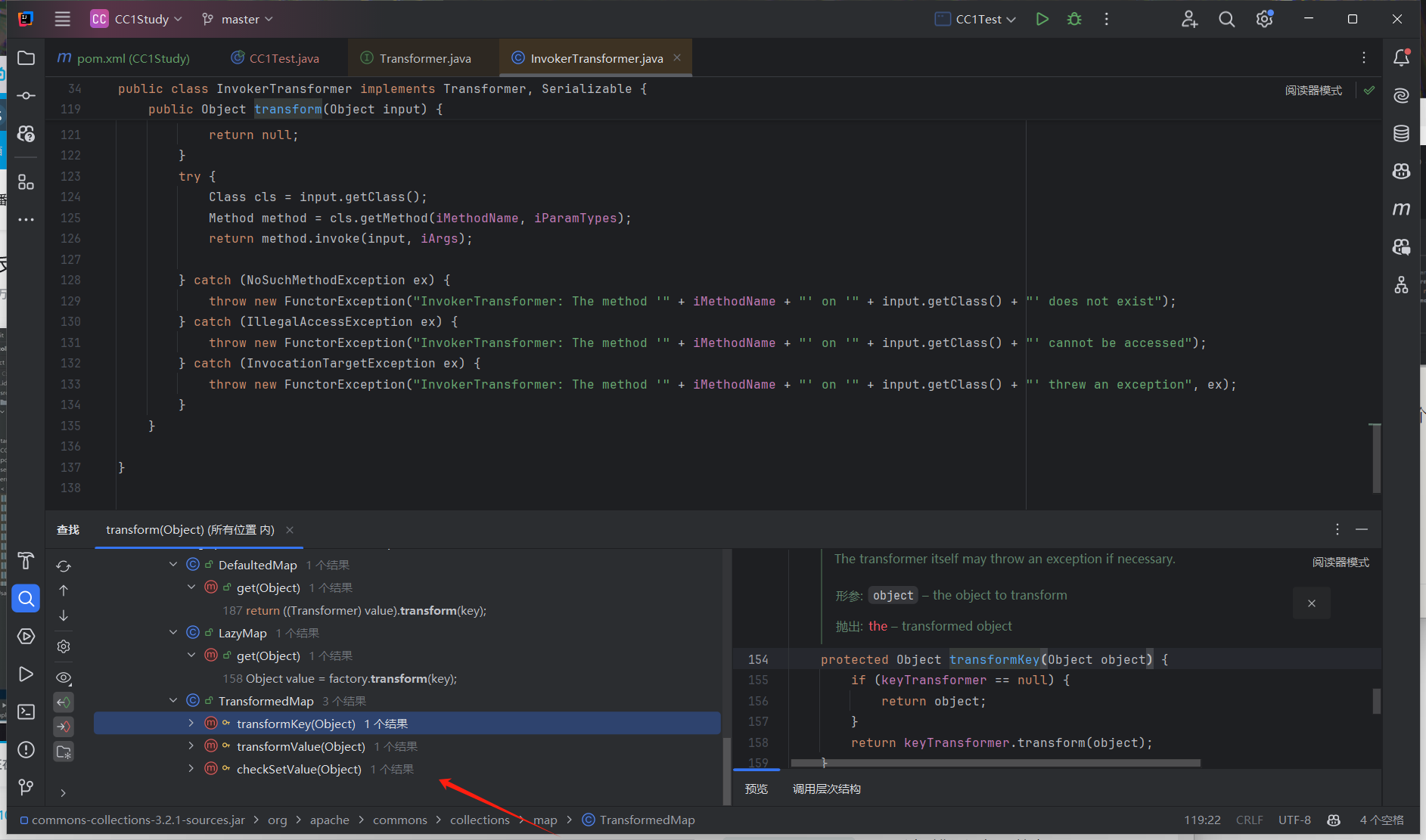Open editor tabs more menu
Screen dimensions: 1426x840
point(1364,57)
